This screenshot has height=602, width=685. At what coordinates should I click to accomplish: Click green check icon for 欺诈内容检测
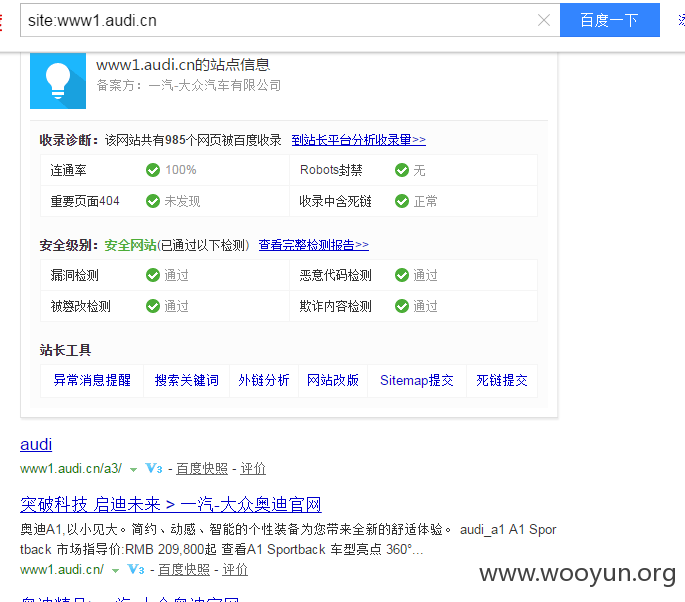click(x=402, y=306)
